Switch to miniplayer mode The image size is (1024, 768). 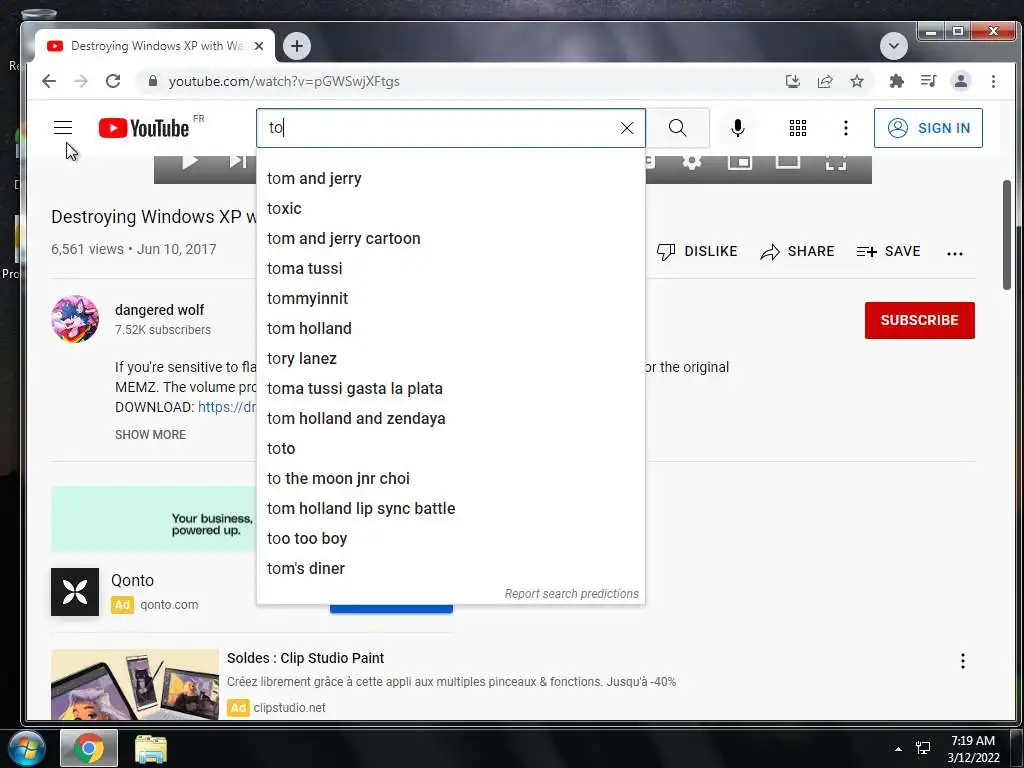tap(739, 161)
